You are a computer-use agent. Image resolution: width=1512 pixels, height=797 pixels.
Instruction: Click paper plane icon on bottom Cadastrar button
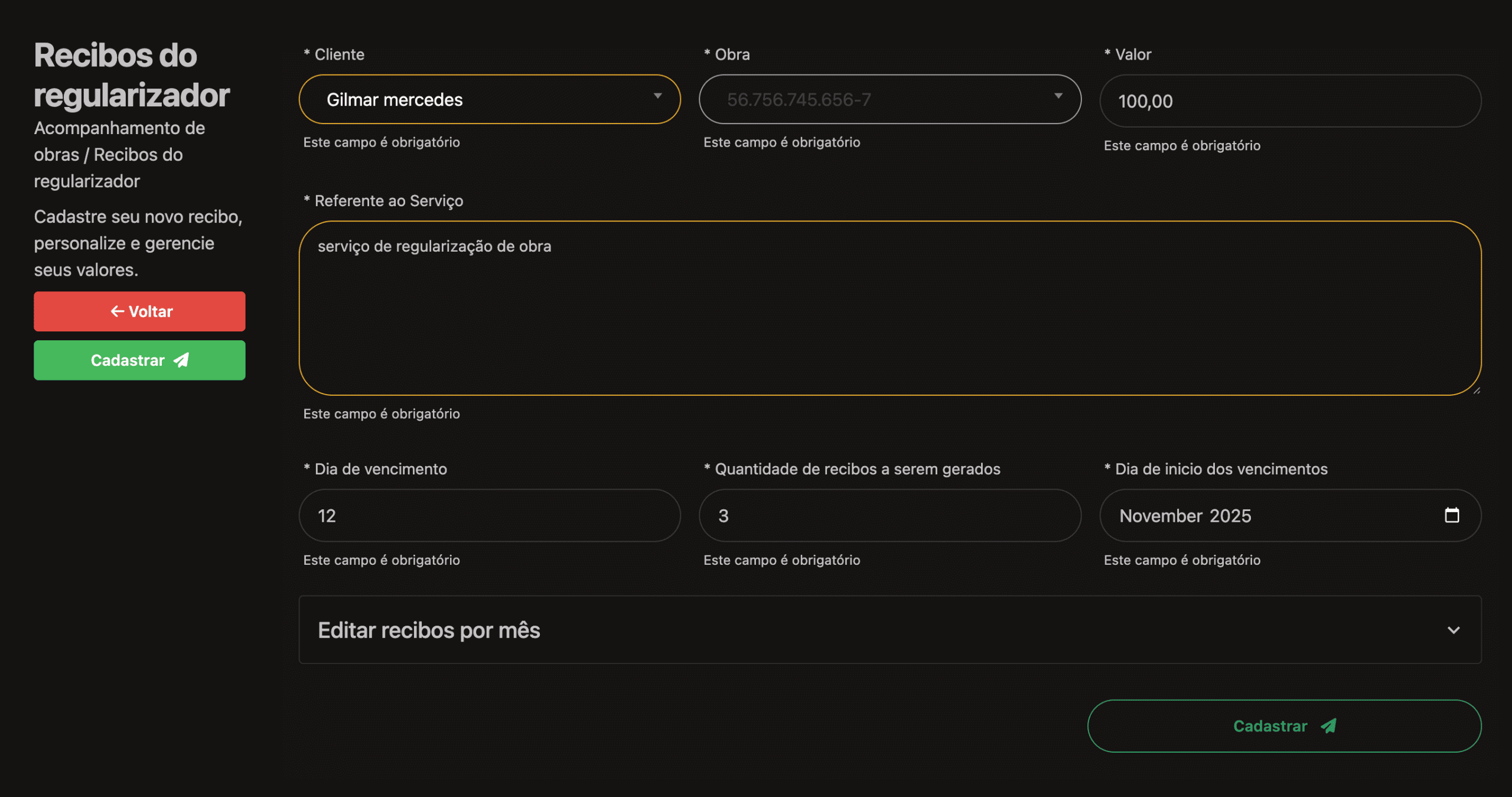point(1328,726)
